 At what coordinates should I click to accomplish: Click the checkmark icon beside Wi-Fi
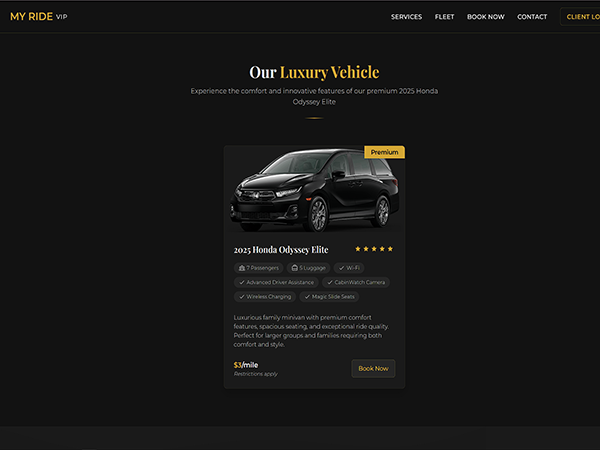[341, 268]
